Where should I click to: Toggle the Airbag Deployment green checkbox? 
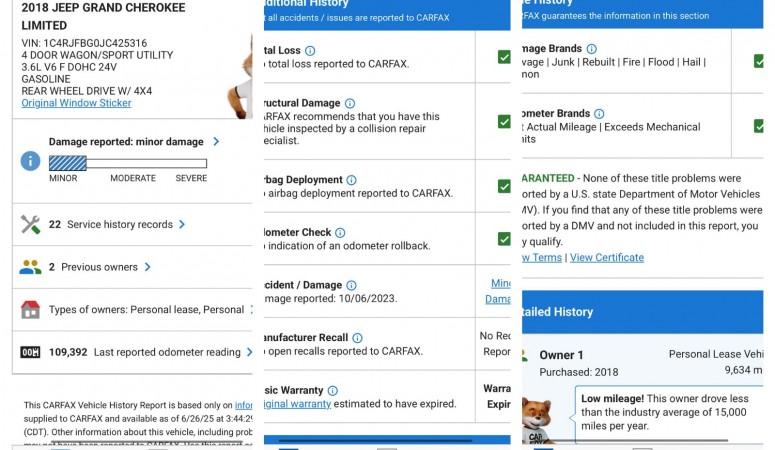pyautogui.click(x=504, y=187)
